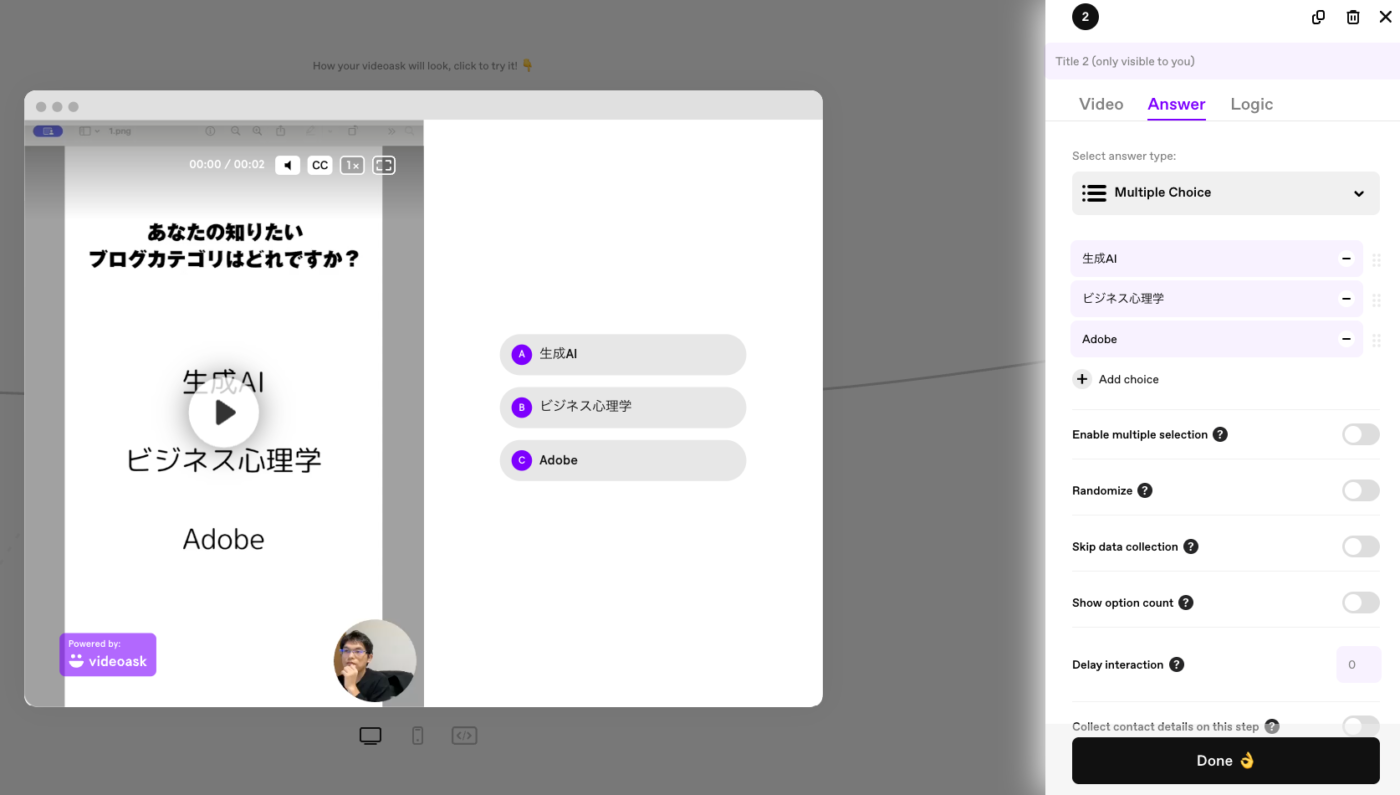Open help icon for Collect contact details
Screen dimensions: 1400x795
1272,726
